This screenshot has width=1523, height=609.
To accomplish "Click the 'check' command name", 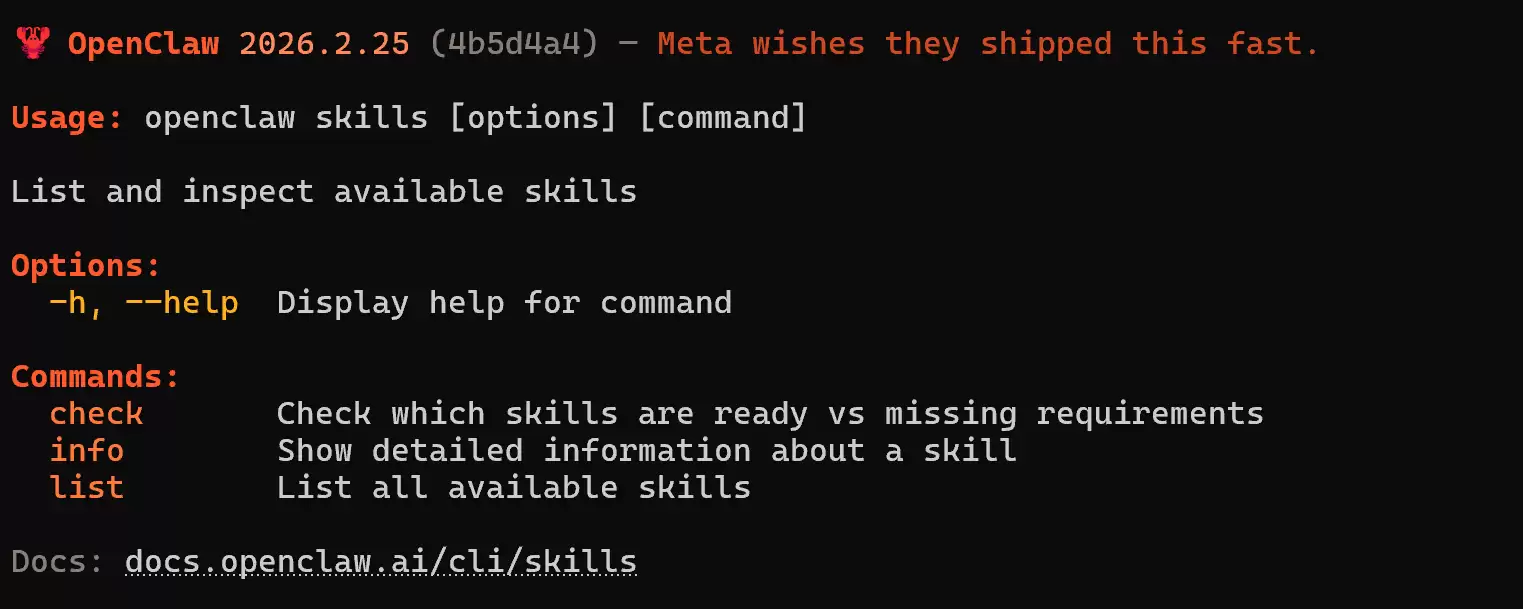I will tap(96, 413).
